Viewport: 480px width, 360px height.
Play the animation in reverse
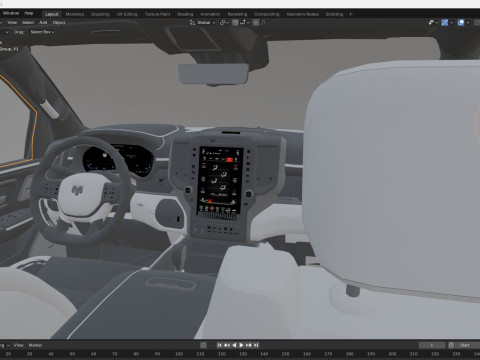234,345
